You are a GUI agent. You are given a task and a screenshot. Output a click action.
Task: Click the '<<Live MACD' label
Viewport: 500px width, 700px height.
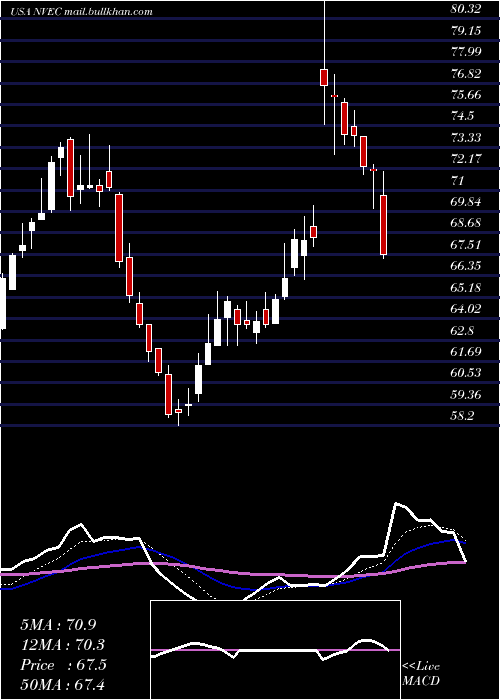[421, 674]
